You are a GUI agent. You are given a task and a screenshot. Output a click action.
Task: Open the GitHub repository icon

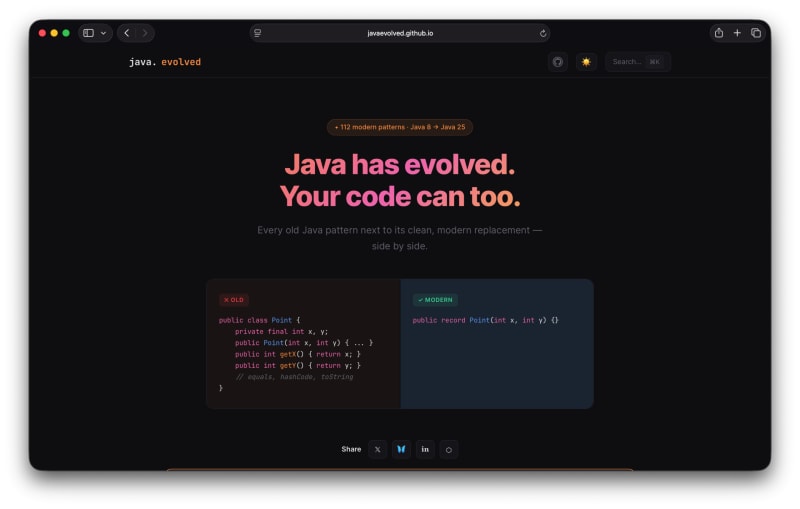[557, 62]
